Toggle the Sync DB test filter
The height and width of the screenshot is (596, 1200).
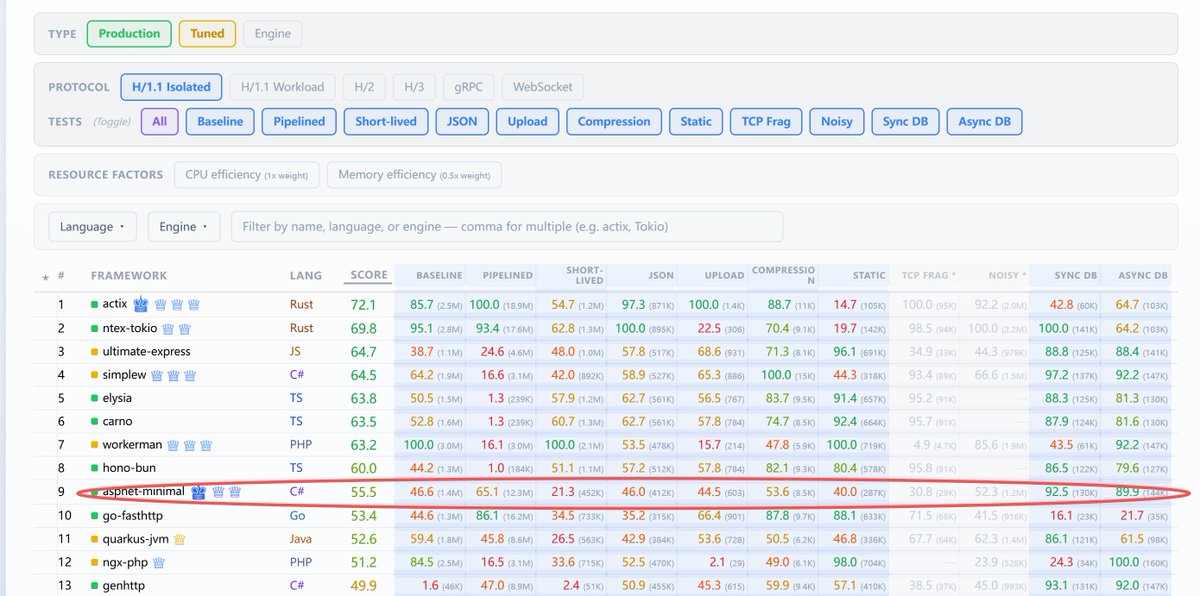click(905, 121)
